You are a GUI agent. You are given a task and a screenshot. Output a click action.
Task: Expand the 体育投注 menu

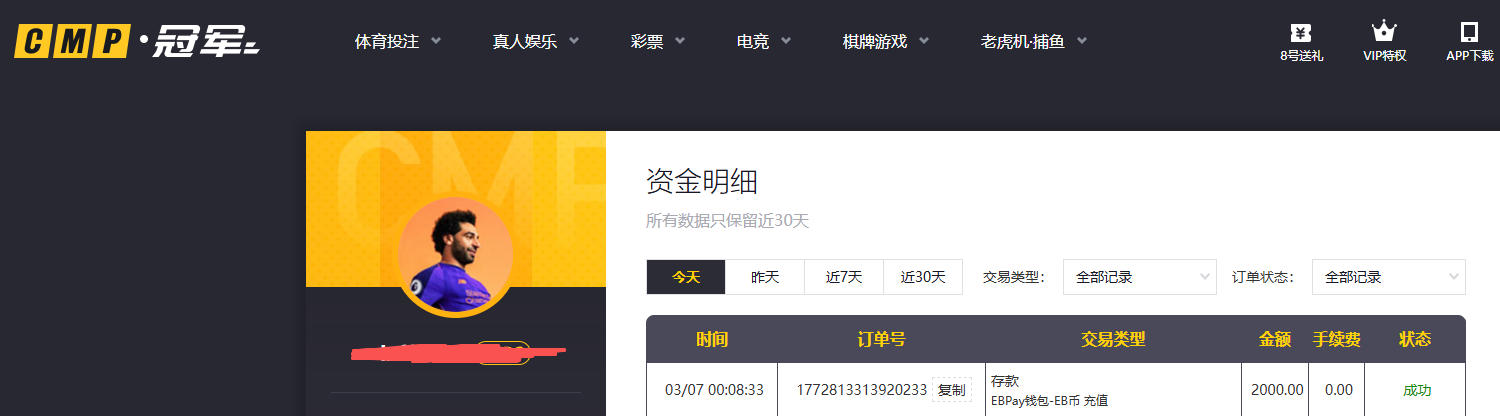coord(397,41)
